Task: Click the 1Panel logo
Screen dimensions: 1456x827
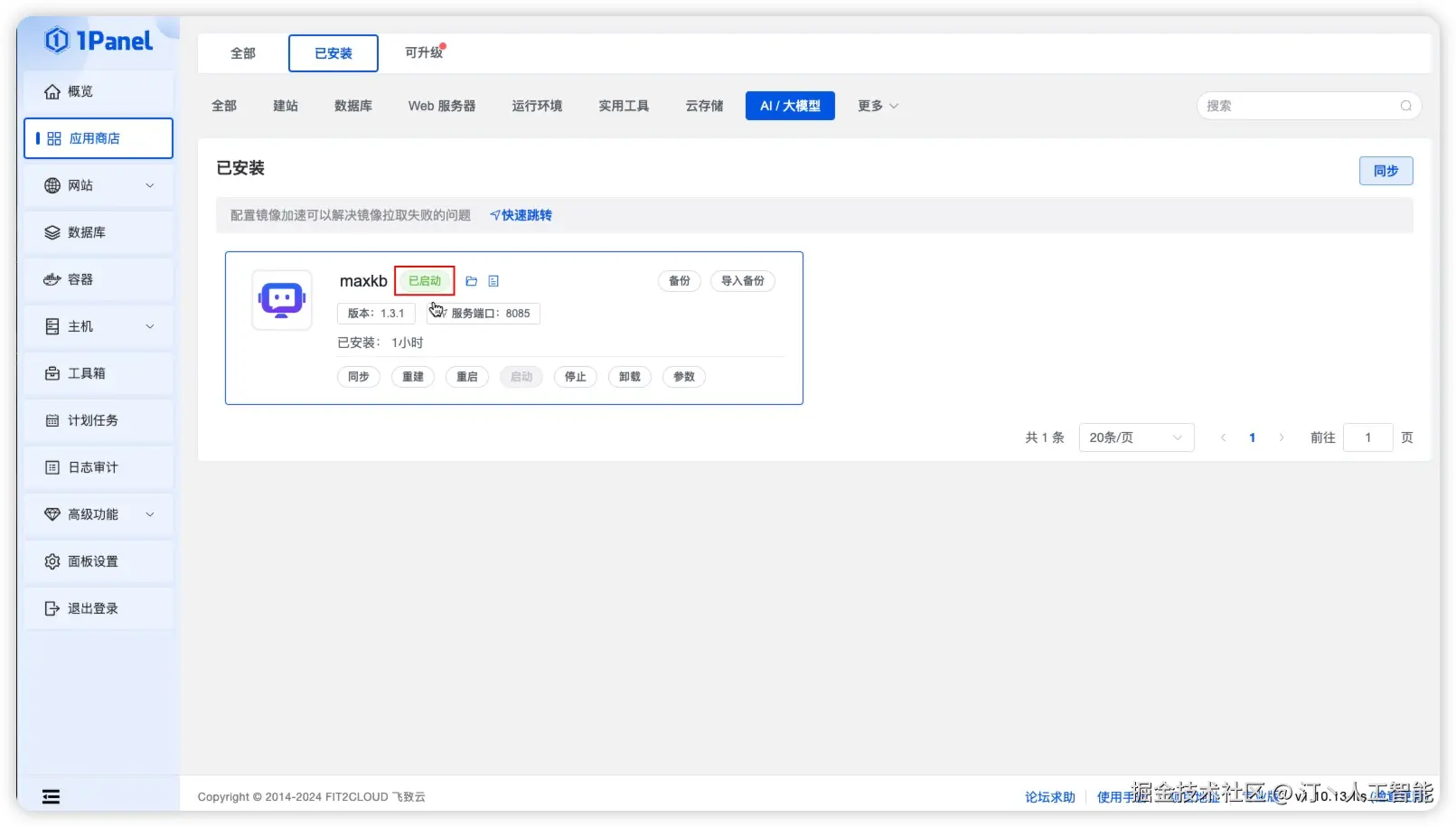Action: pos(99,41)
